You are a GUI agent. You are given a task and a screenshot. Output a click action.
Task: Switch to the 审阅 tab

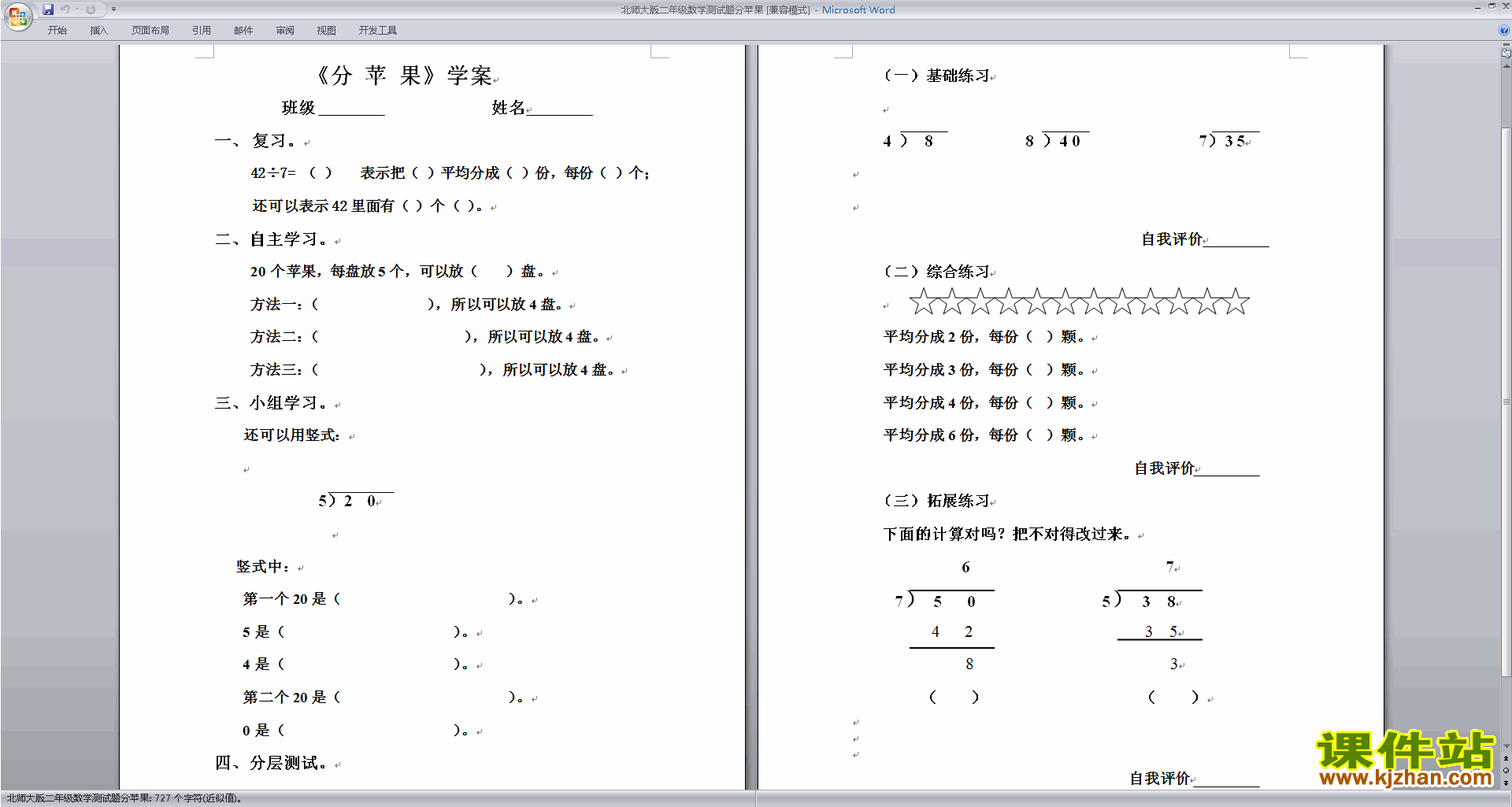pyautogui.click(x=285, y=31)
